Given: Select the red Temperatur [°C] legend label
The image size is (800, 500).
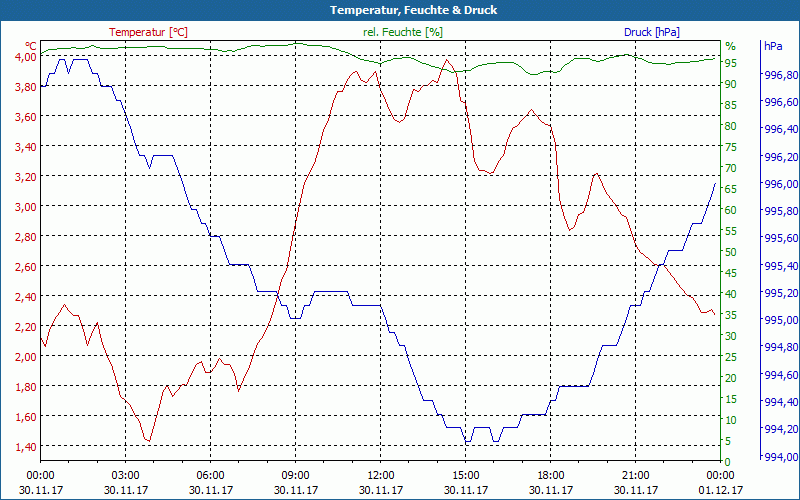Looking at the screenshot, I should click(x=148, y=32).
